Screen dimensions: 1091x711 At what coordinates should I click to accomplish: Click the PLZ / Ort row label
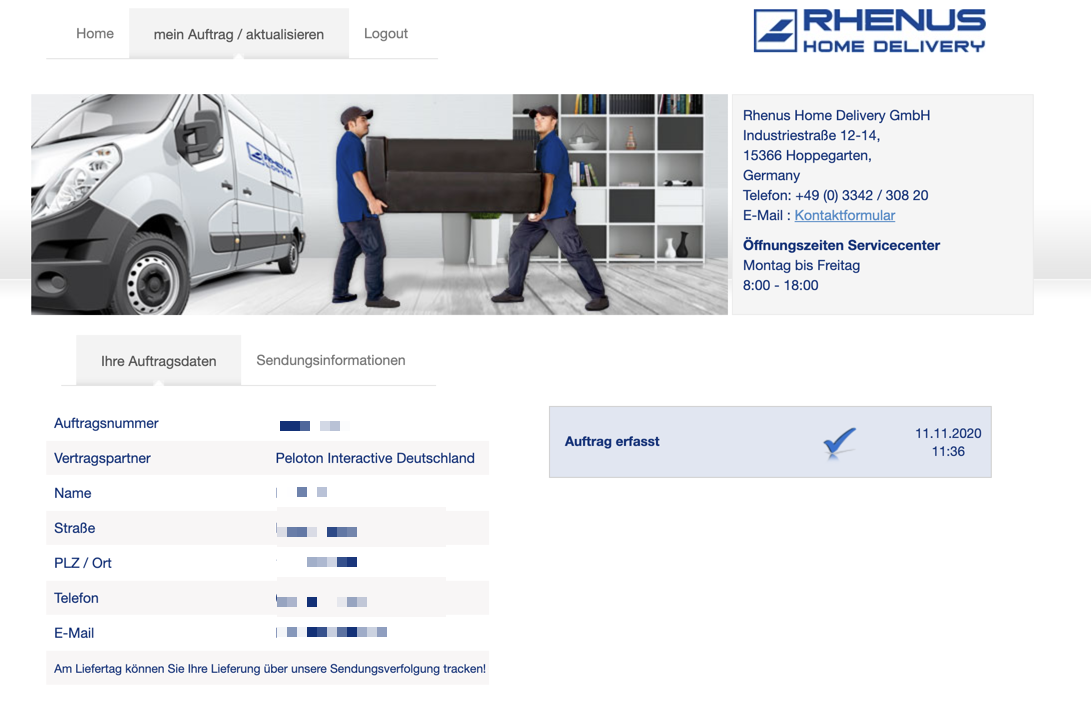tap(83, 563)
